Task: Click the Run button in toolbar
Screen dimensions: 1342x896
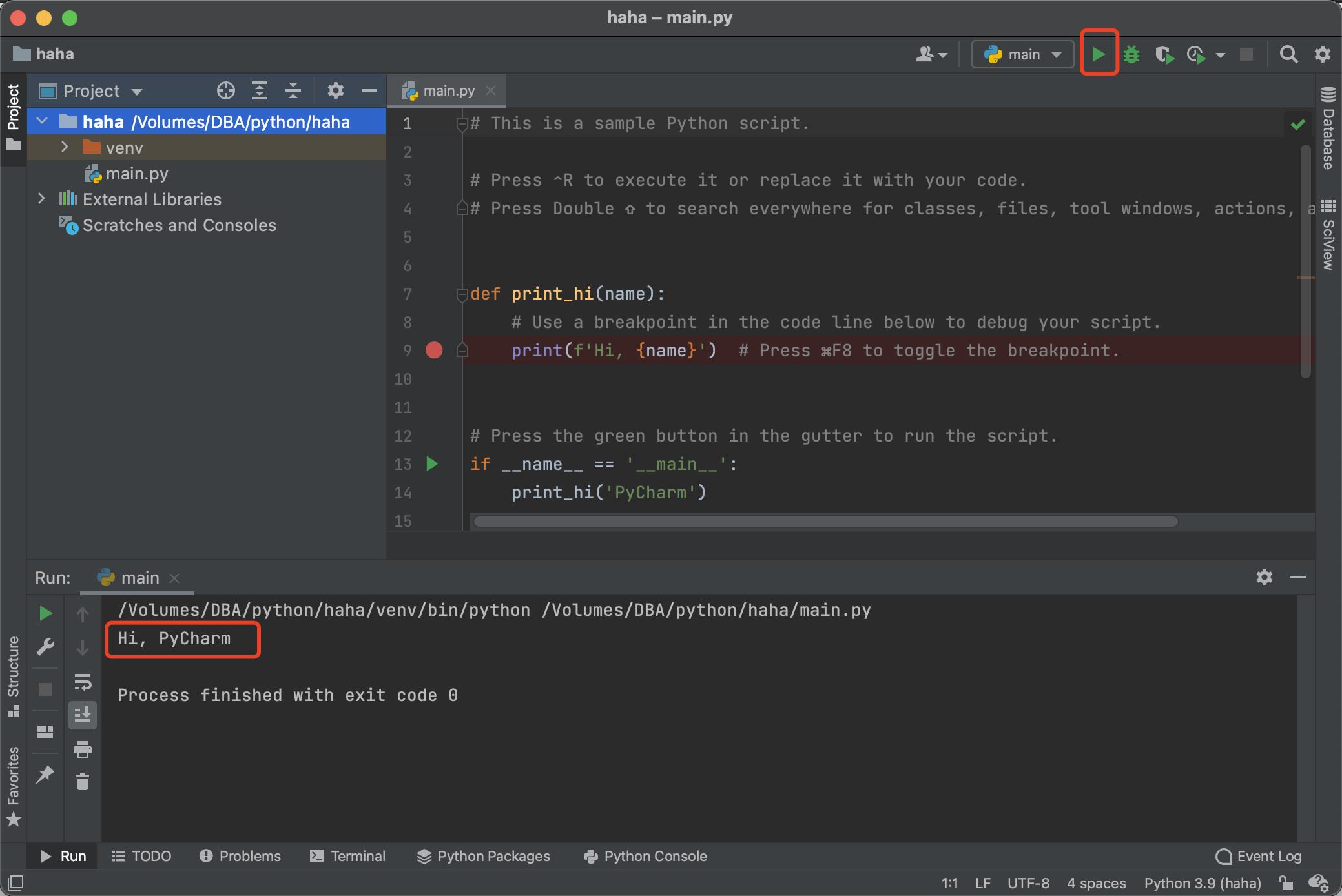Action: click(x=1098, y=53)
